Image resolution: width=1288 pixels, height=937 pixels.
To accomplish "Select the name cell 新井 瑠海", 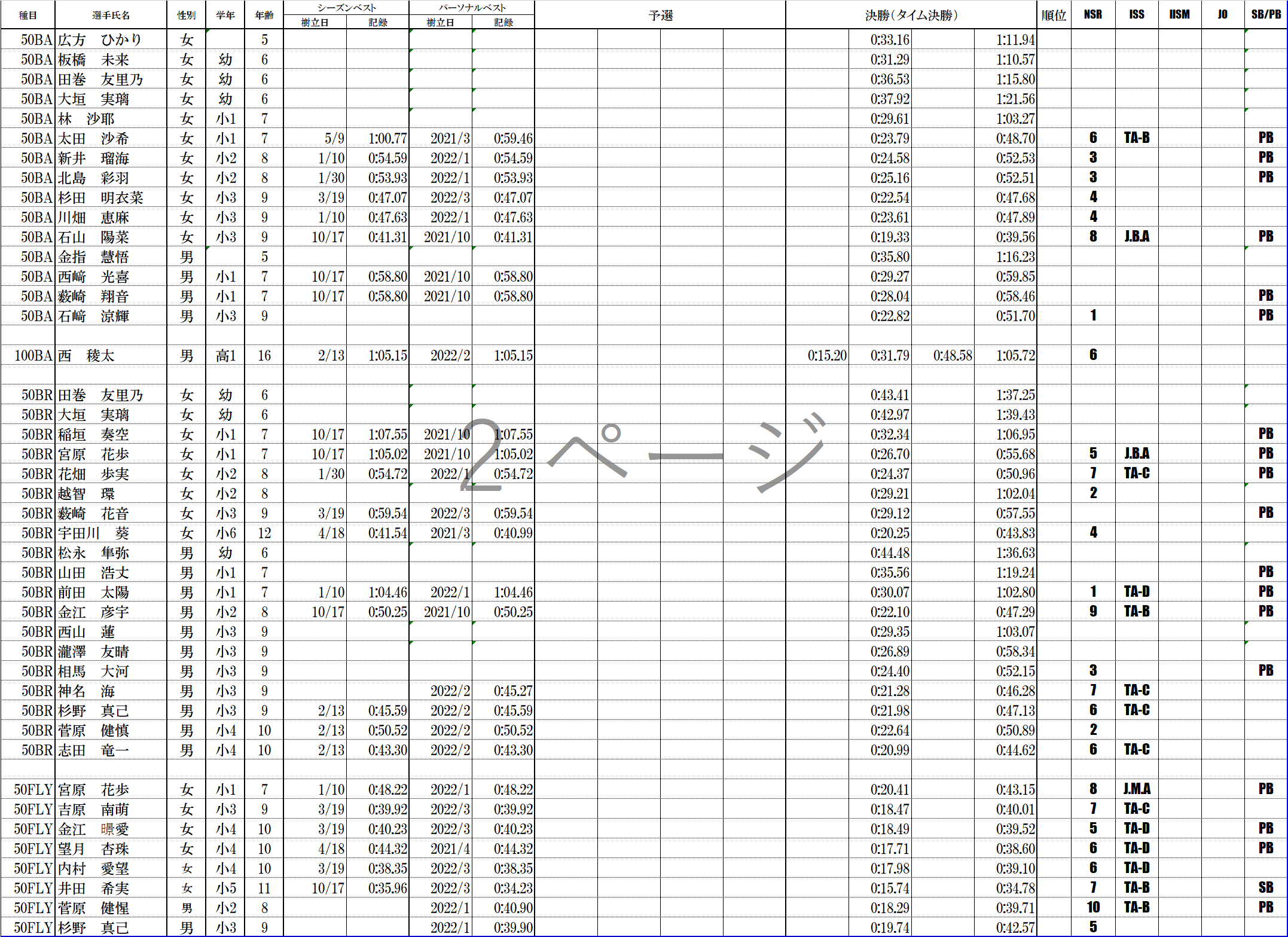I will click(x=111, y=158).
